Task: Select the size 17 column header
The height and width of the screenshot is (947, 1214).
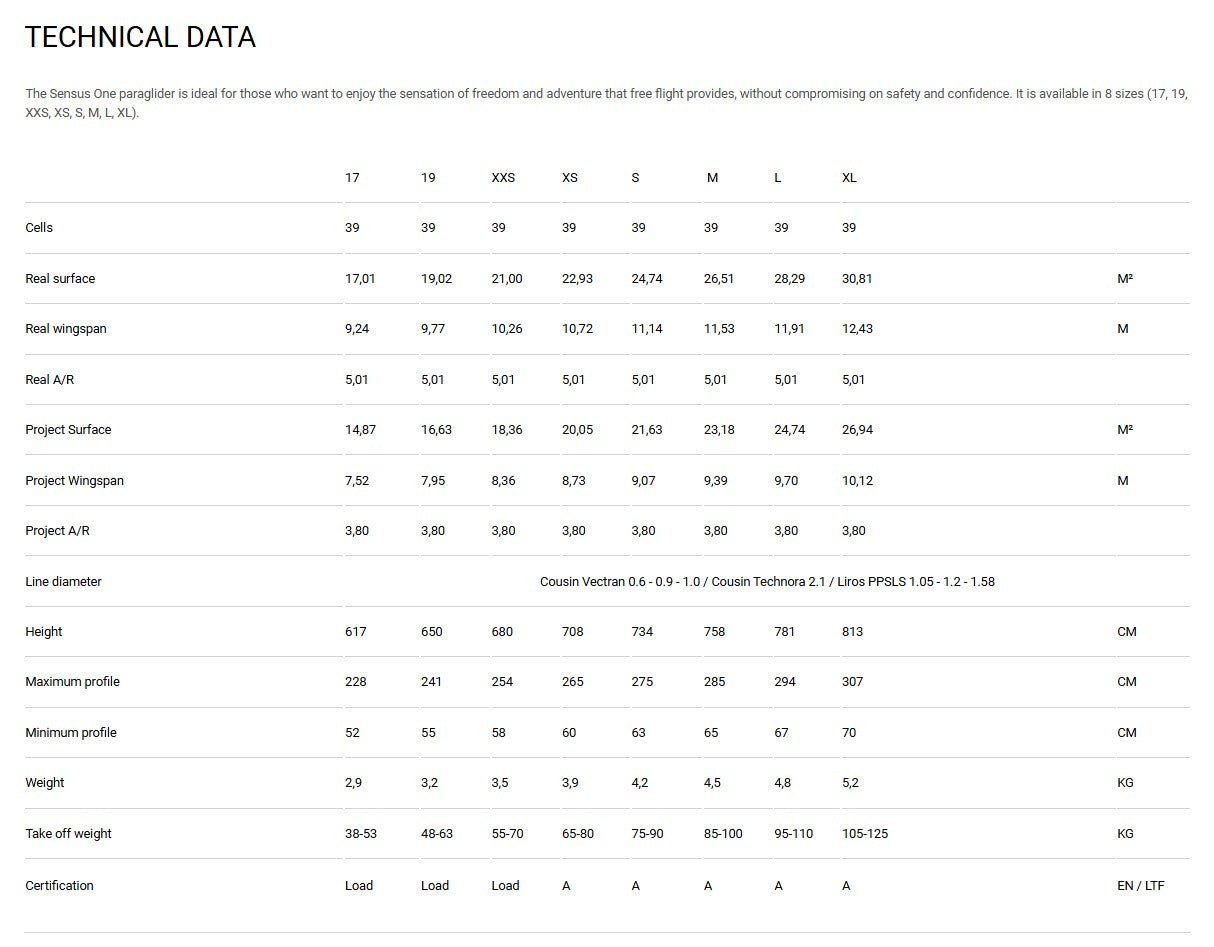Action: (x=352, y=178)
